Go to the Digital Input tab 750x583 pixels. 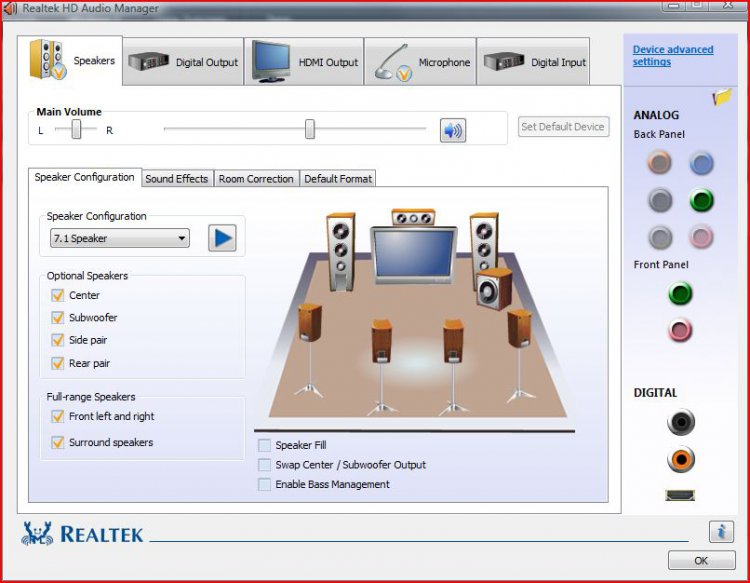(x=533, y=62)
